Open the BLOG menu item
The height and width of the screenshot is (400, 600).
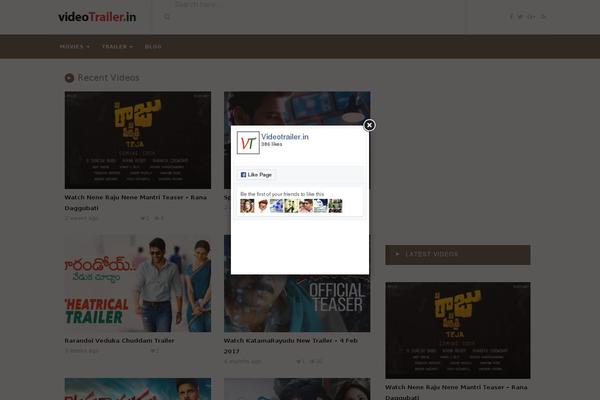[x=153, y=46]
